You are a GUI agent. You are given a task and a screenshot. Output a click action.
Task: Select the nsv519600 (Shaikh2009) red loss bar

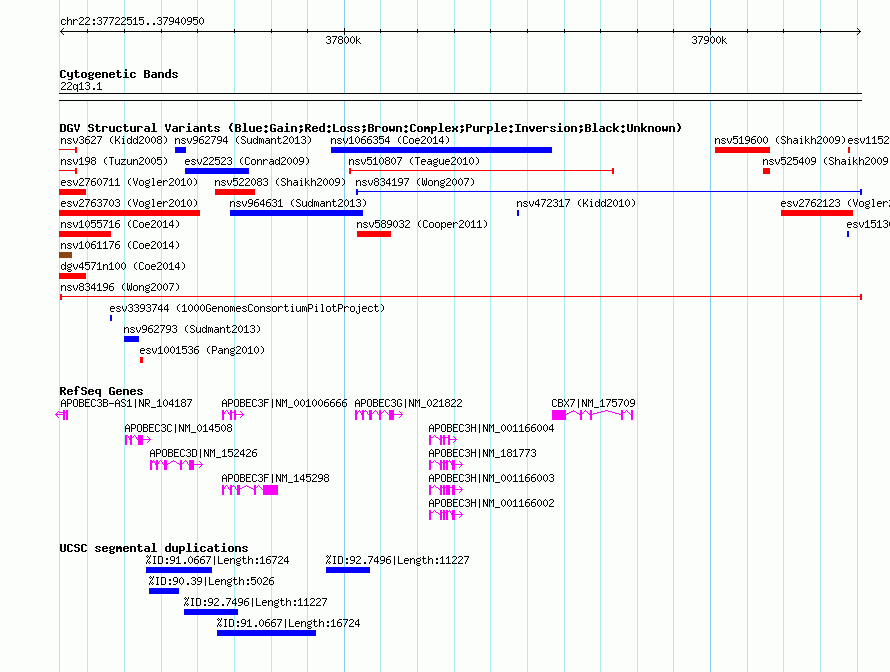point(742,150)
